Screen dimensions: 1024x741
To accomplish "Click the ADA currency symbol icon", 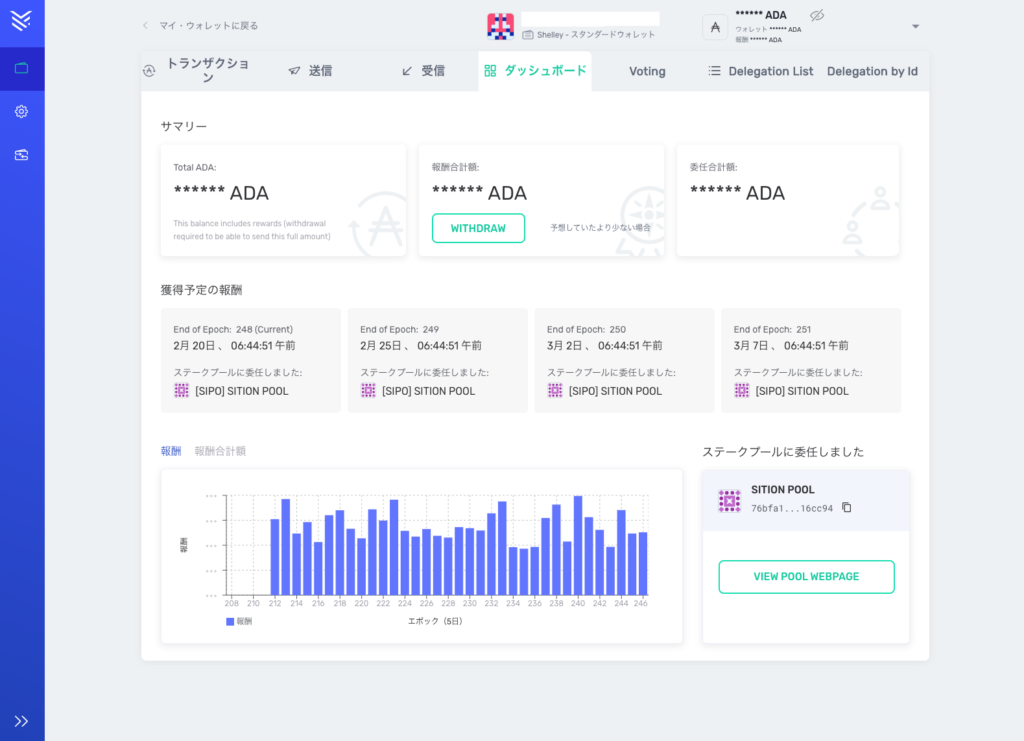I will coord(715,27).
